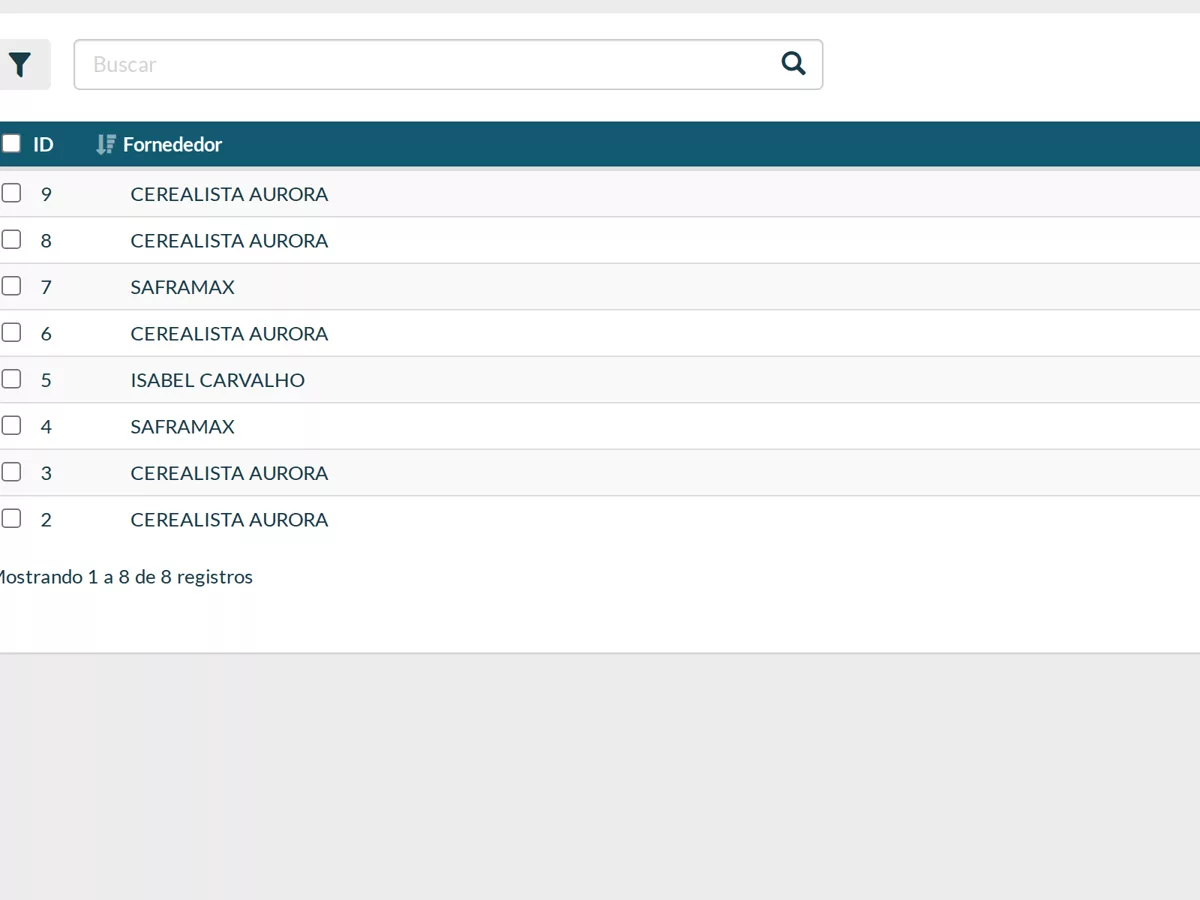Select CEREALISTA AURORA in row 8
This screenshot has height=900, width=1200.
coord(229,241)
